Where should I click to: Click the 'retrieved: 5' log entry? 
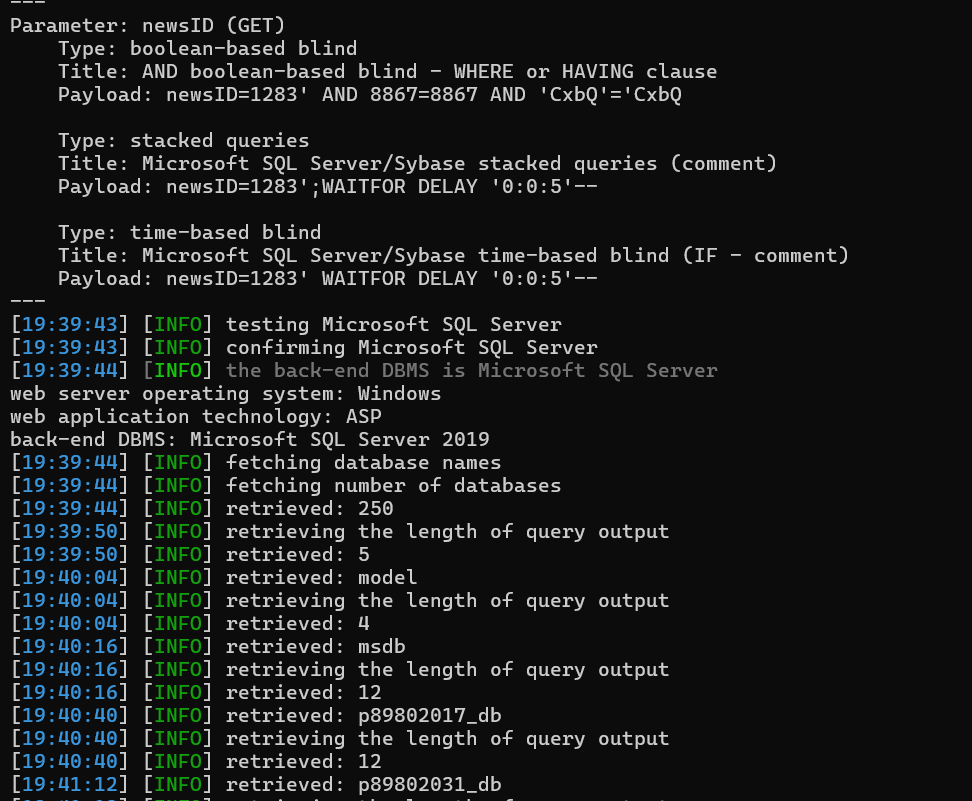point(298,554)
